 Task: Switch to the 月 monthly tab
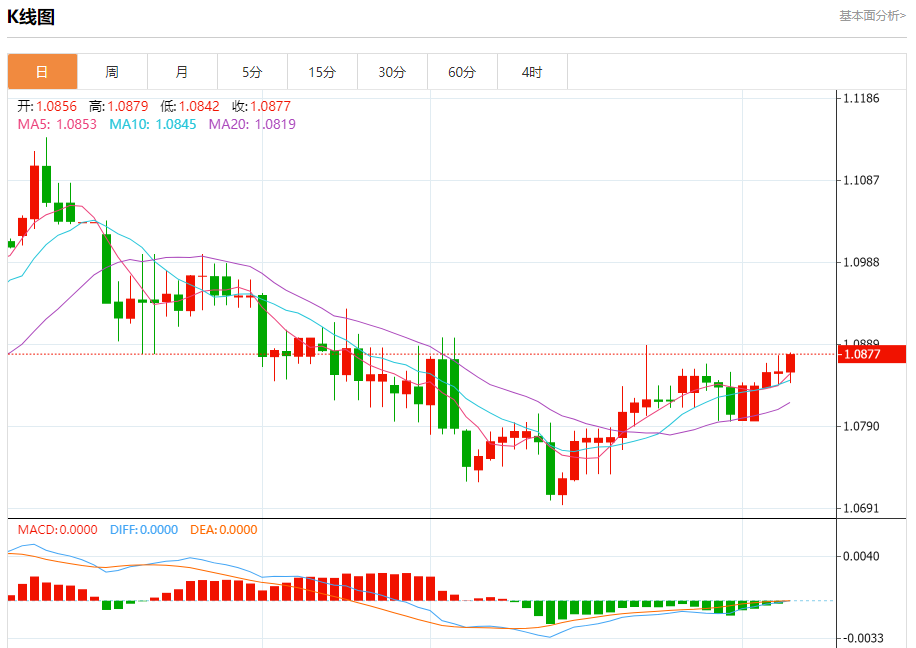point(182,72)
